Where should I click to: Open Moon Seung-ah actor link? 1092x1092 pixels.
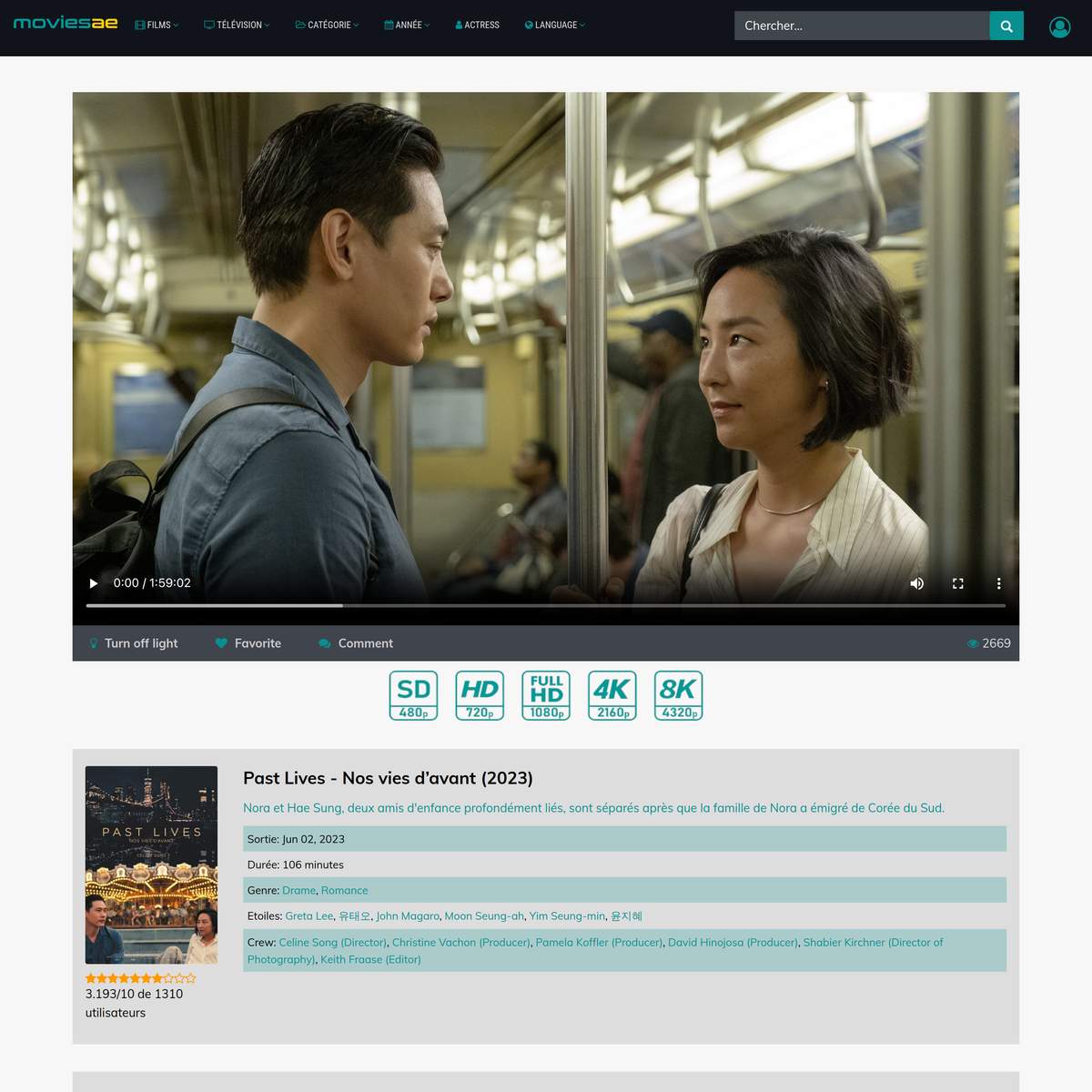[484, 916]
